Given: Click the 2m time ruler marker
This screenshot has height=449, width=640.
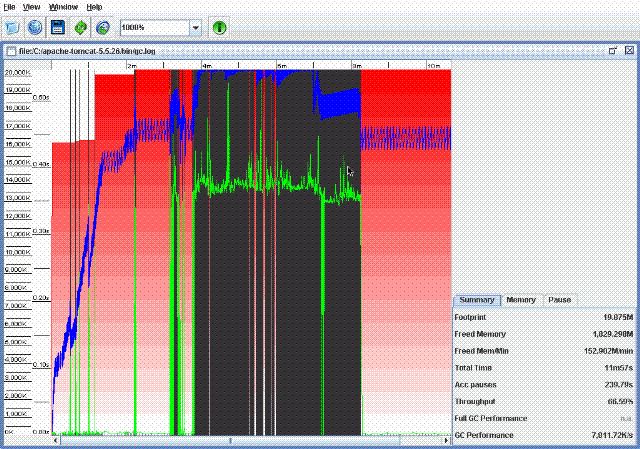Looking at the screenshot, I should point(132,66).
